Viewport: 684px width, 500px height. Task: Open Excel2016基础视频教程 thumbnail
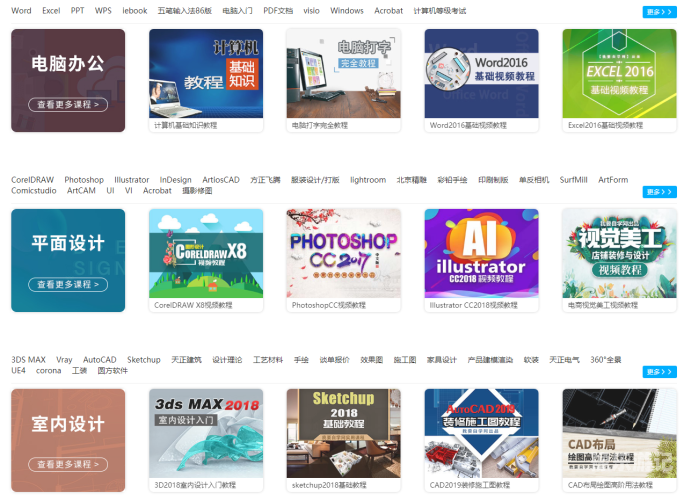point(619,73)
